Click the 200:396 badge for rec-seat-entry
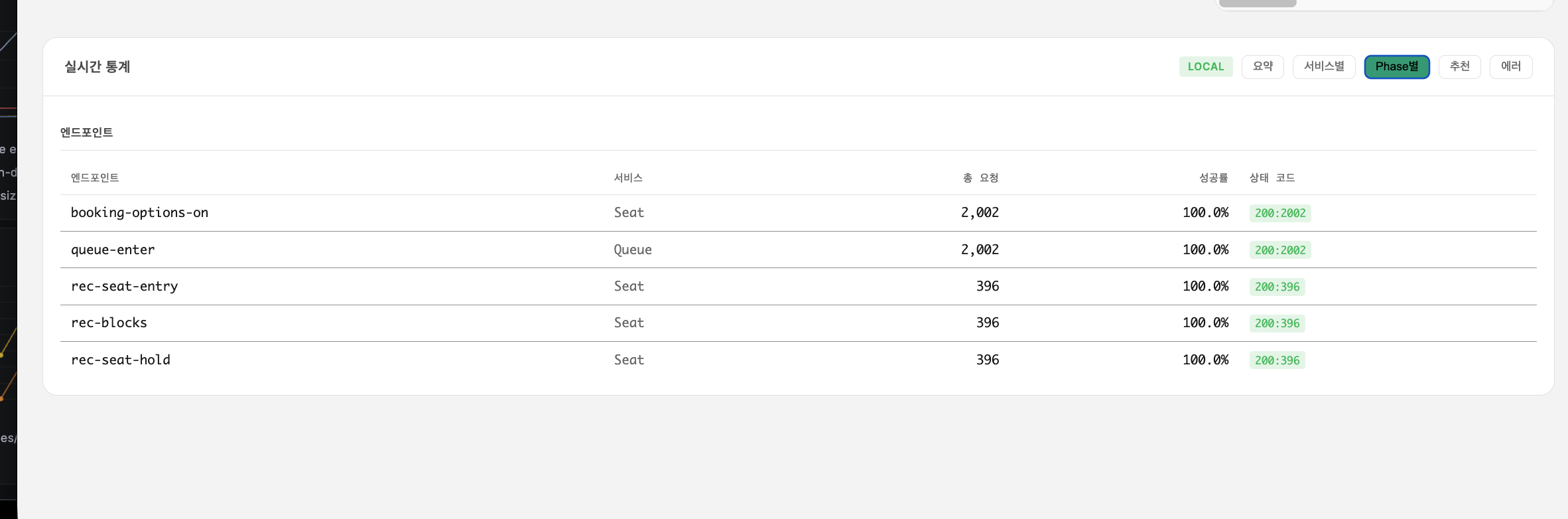This screenshot has height=519, width=1568. tap(1277, 287)
